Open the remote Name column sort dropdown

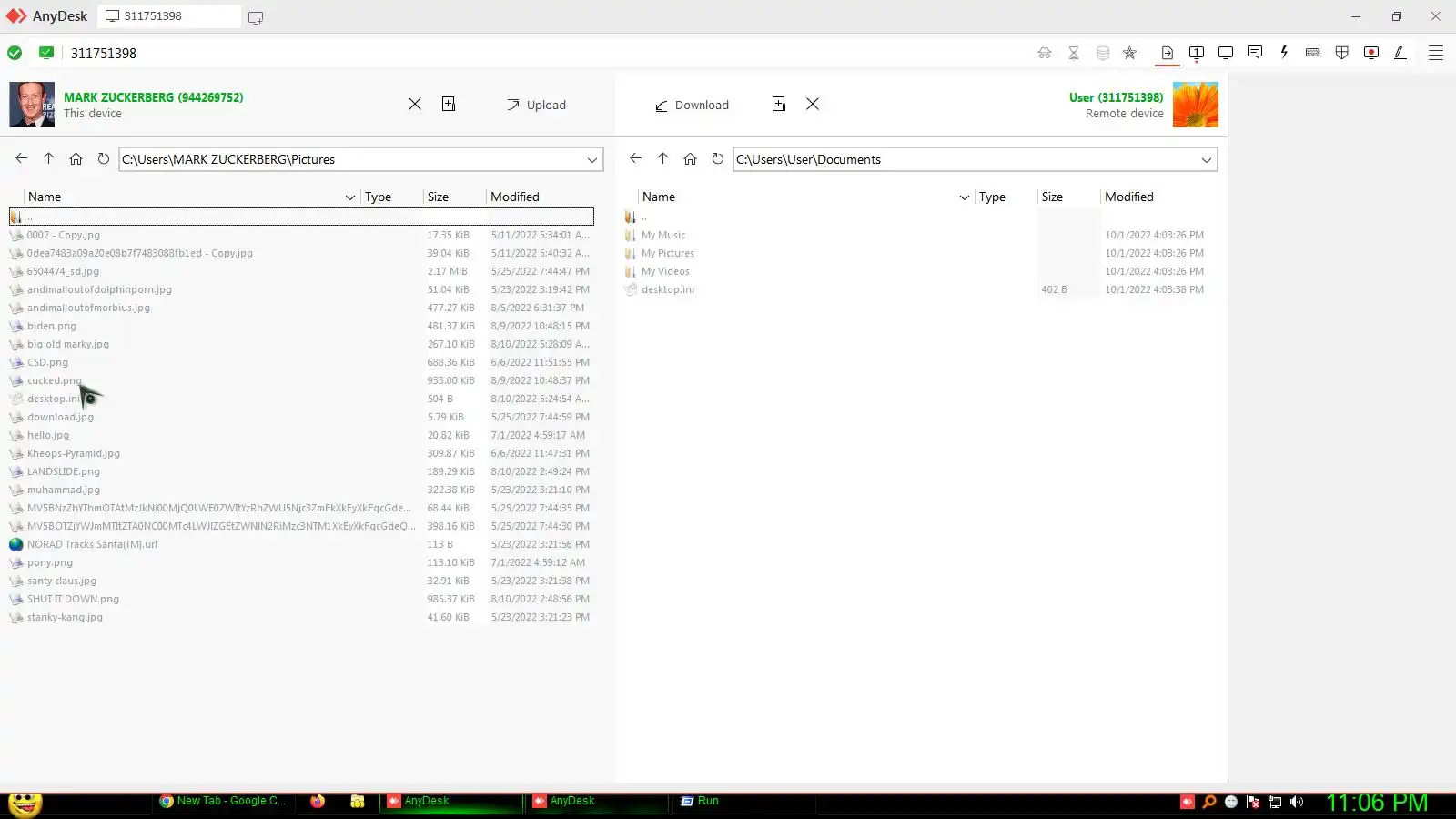click(x=965, y=197)
